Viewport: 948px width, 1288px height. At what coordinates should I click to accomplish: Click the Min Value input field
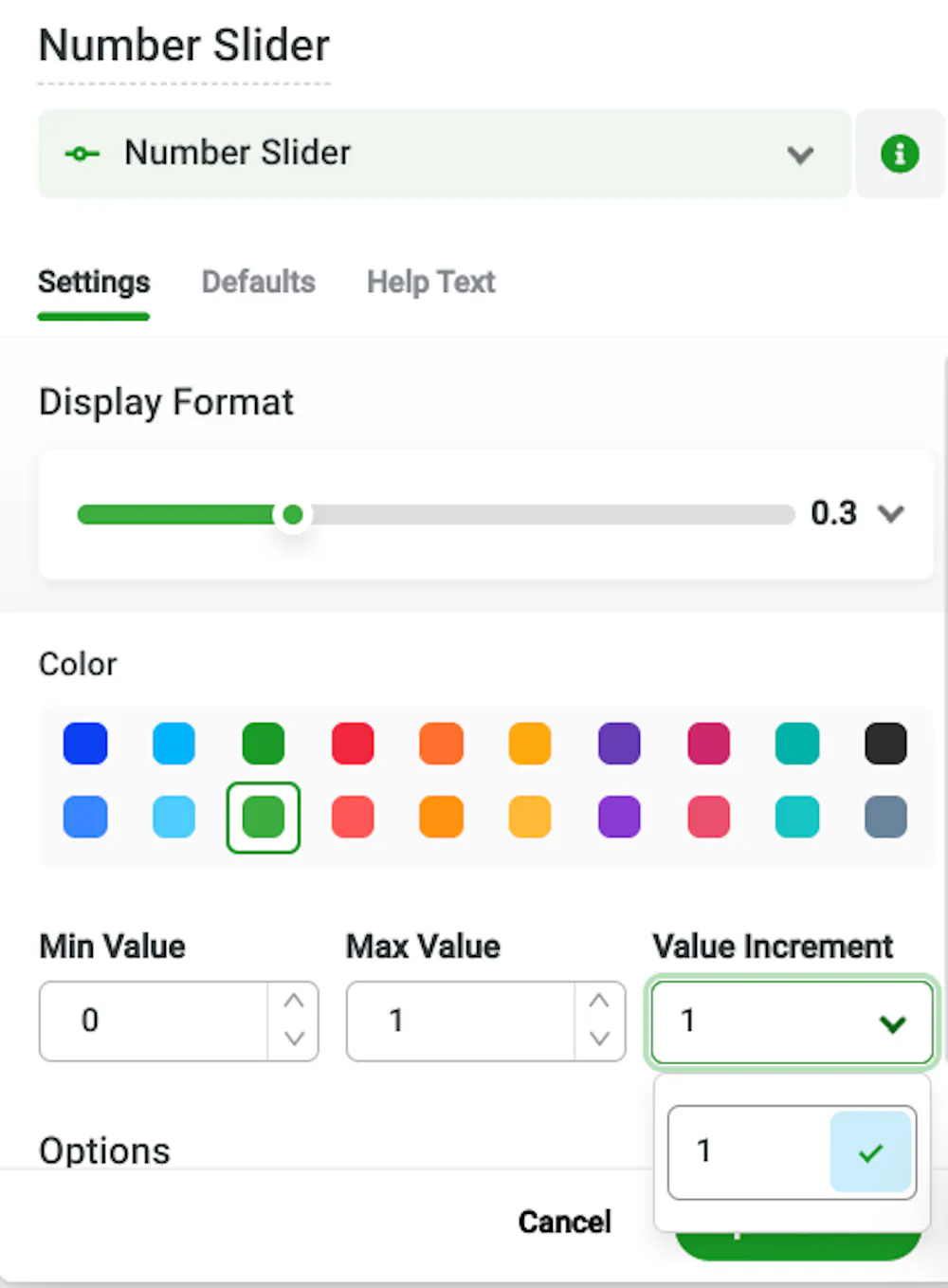coord(154,1021)
